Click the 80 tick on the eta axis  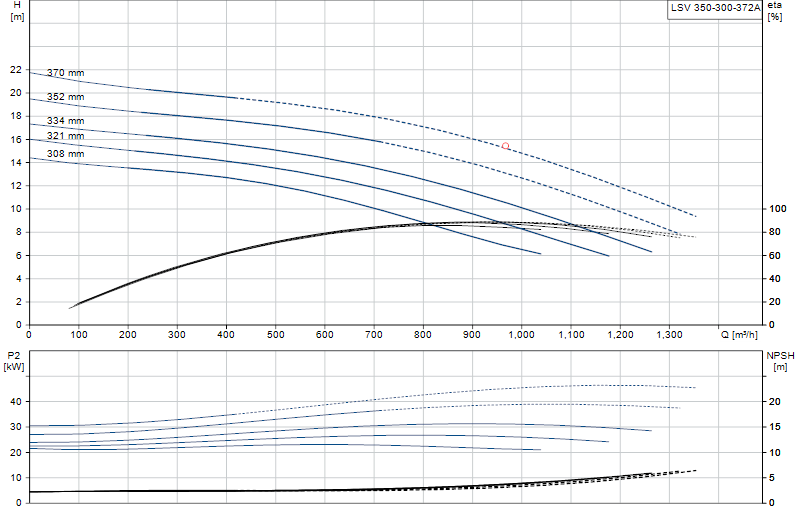pos(774,232)
